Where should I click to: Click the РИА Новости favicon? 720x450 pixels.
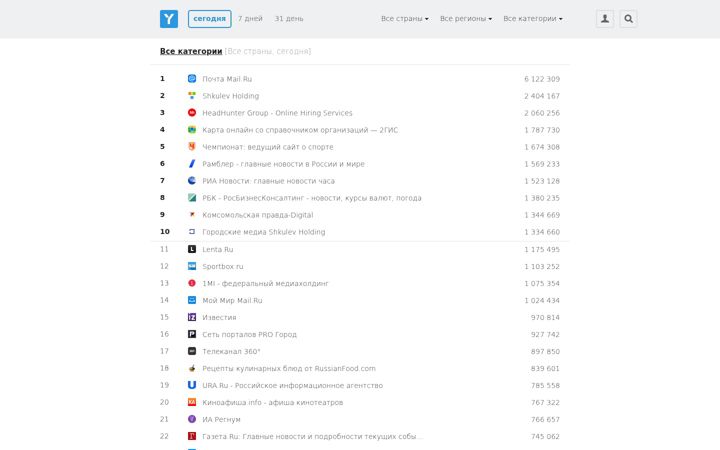point(192,180)
